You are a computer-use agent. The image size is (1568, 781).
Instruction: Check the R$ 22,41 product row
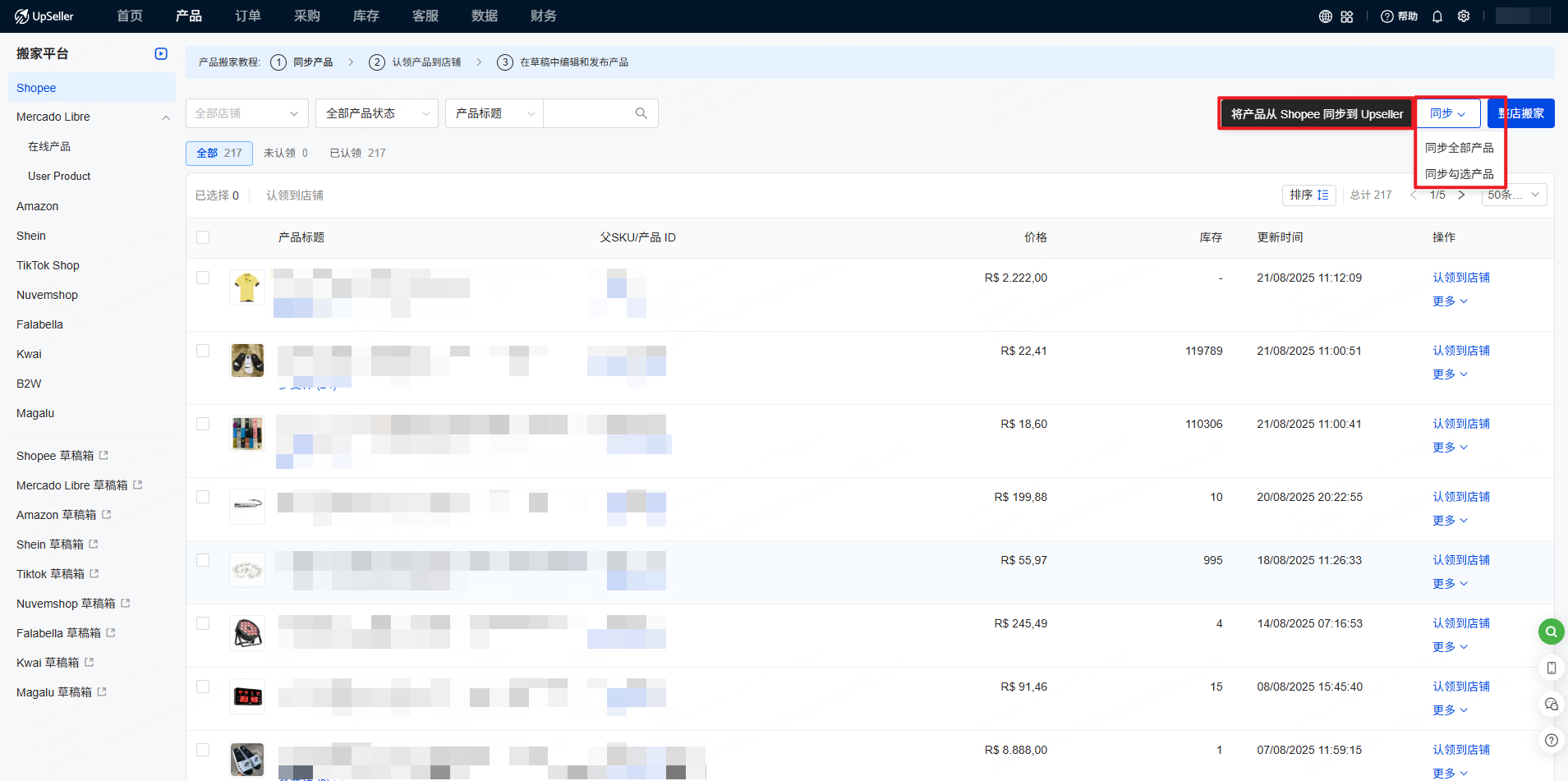pyautogui.click(x=203, y=351)
